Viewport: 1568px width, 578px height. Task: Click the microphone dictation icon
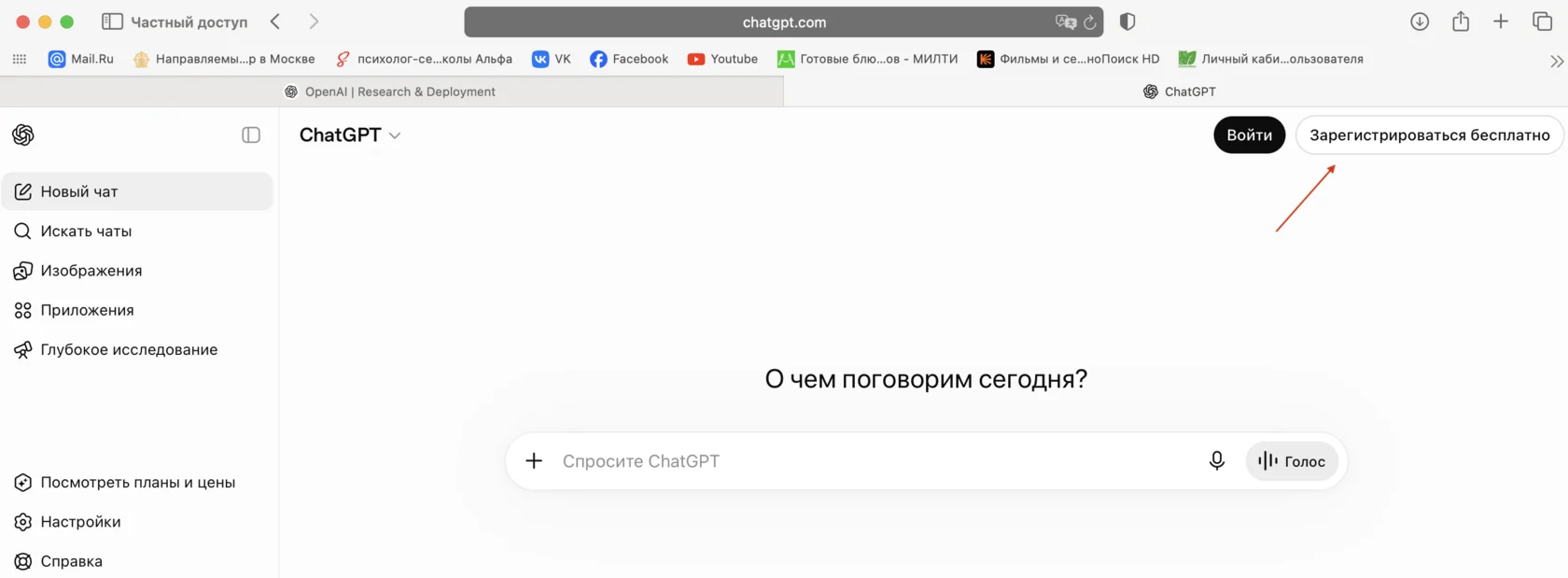coord(1216,460)
